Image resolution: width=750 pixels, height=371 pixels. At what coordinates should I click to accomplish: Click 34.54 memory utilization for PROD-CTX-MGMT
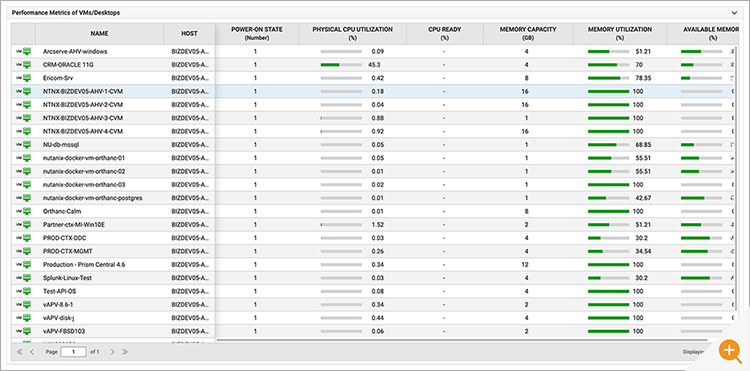(643, 251)
